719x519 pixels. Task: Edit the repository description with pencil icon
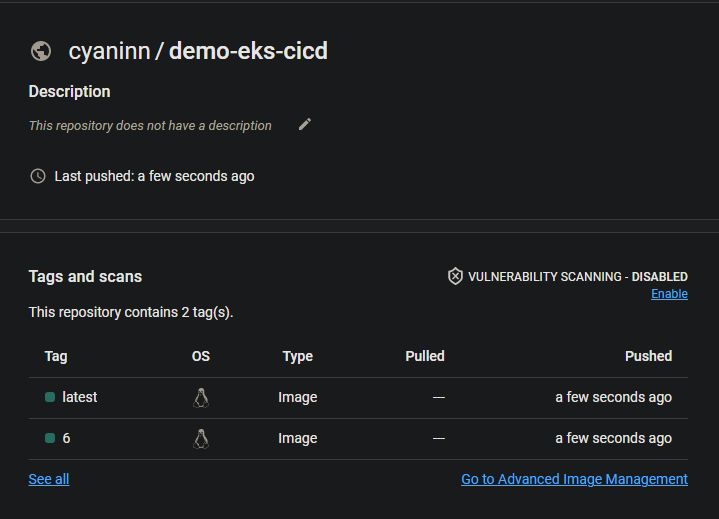point(305,124)
